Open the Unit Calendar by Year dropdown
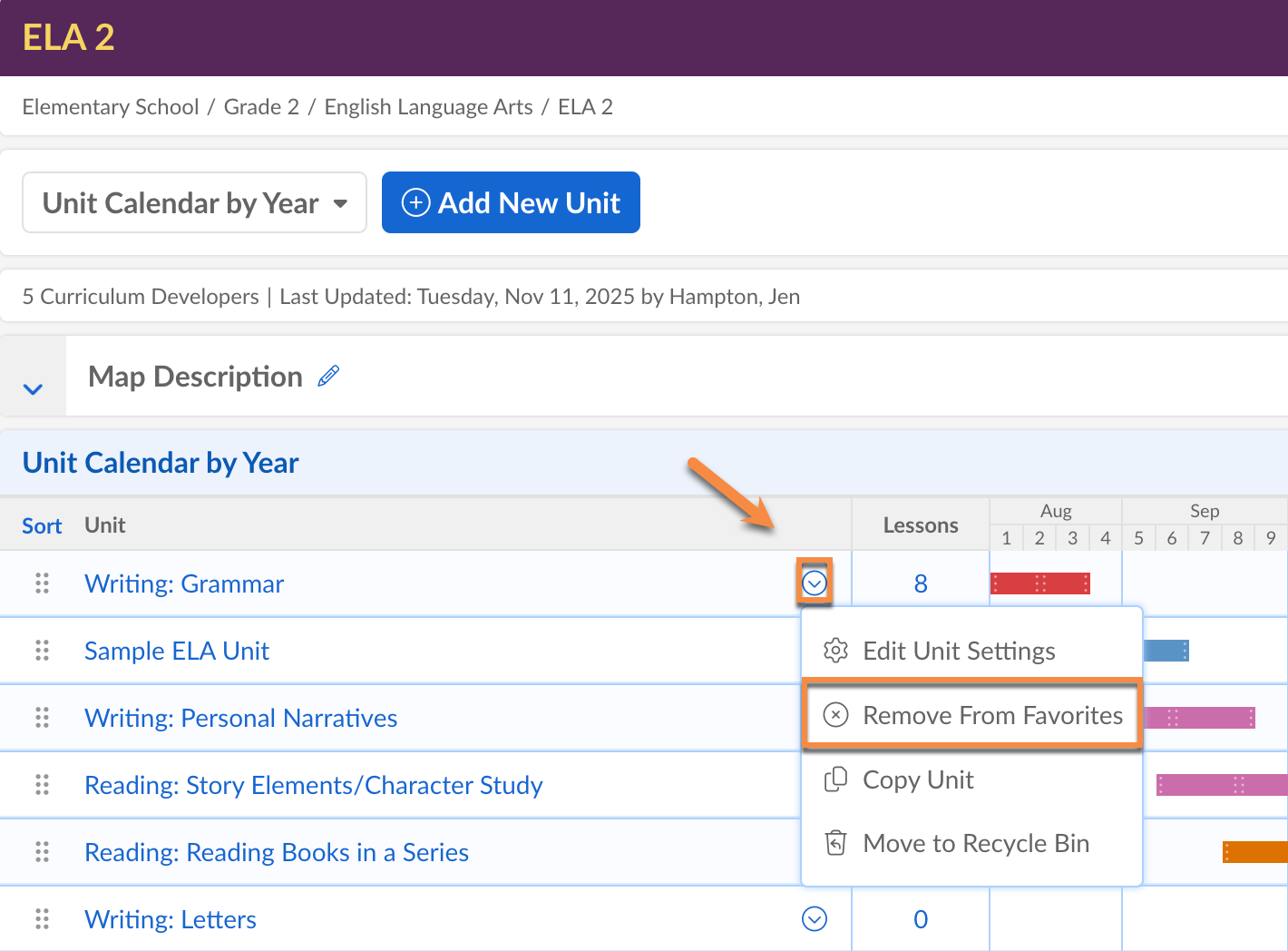 [x=194, y=202]
